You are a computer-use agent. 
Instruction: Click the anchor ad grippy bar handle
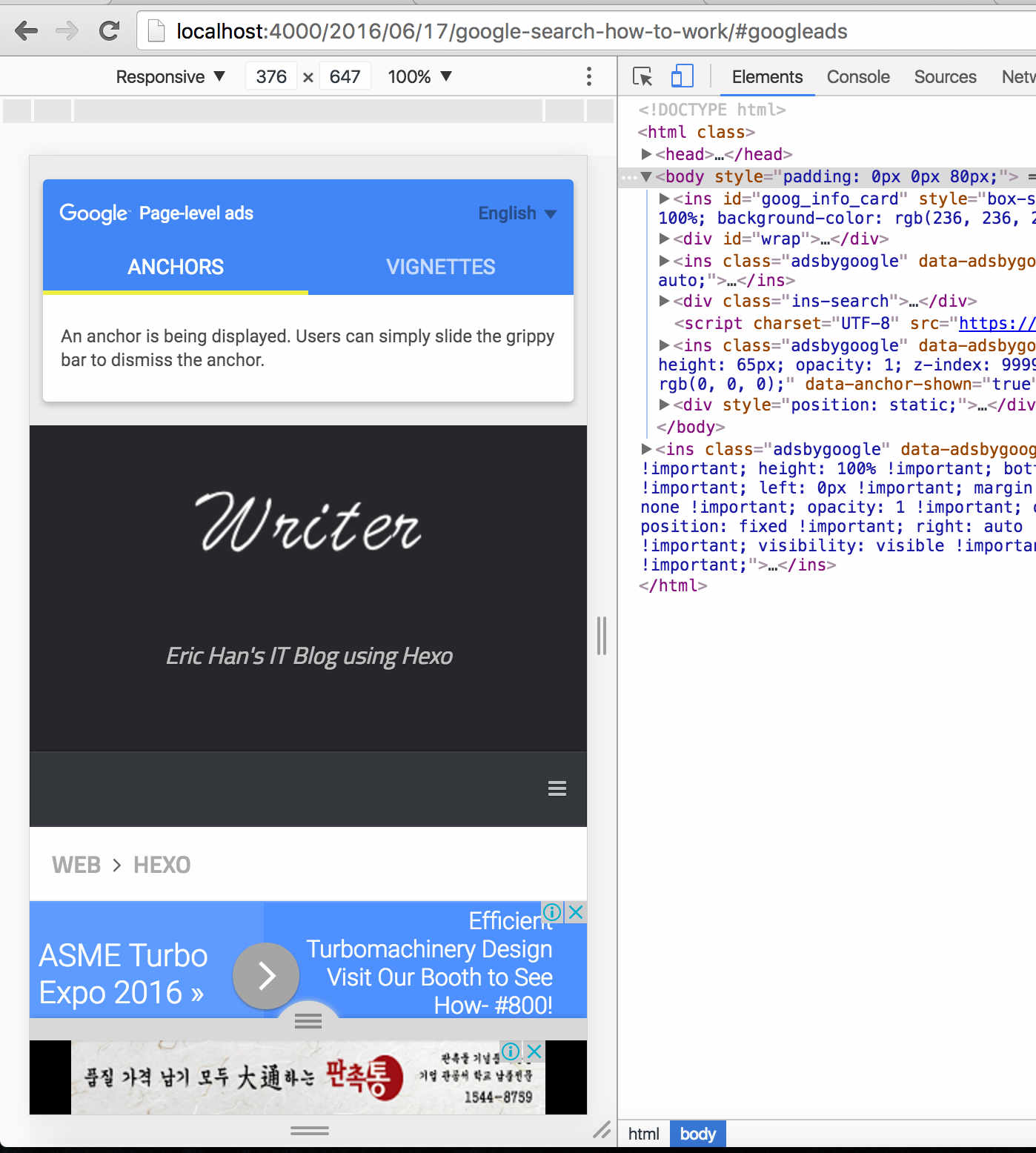pyautogui.click(x=308, y=1021)
